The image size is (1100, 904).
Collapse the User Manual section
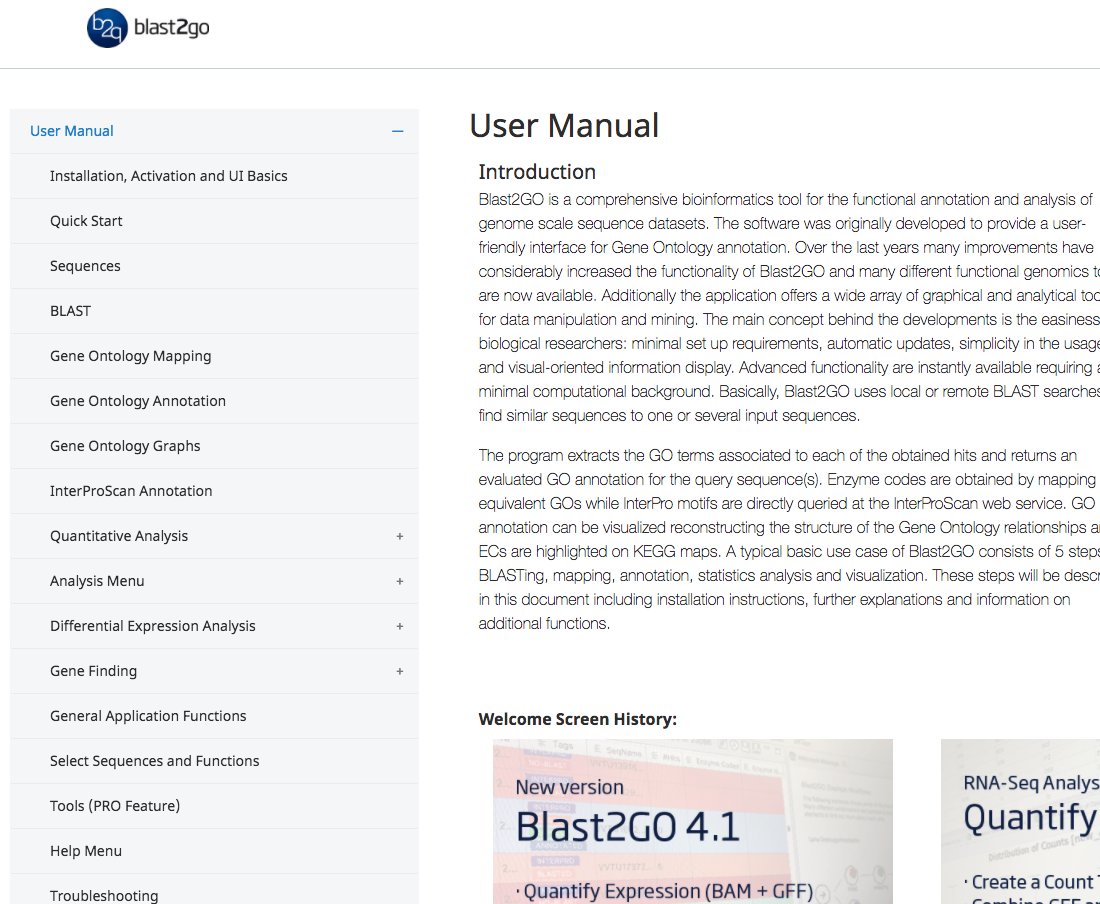click(398, 131)
